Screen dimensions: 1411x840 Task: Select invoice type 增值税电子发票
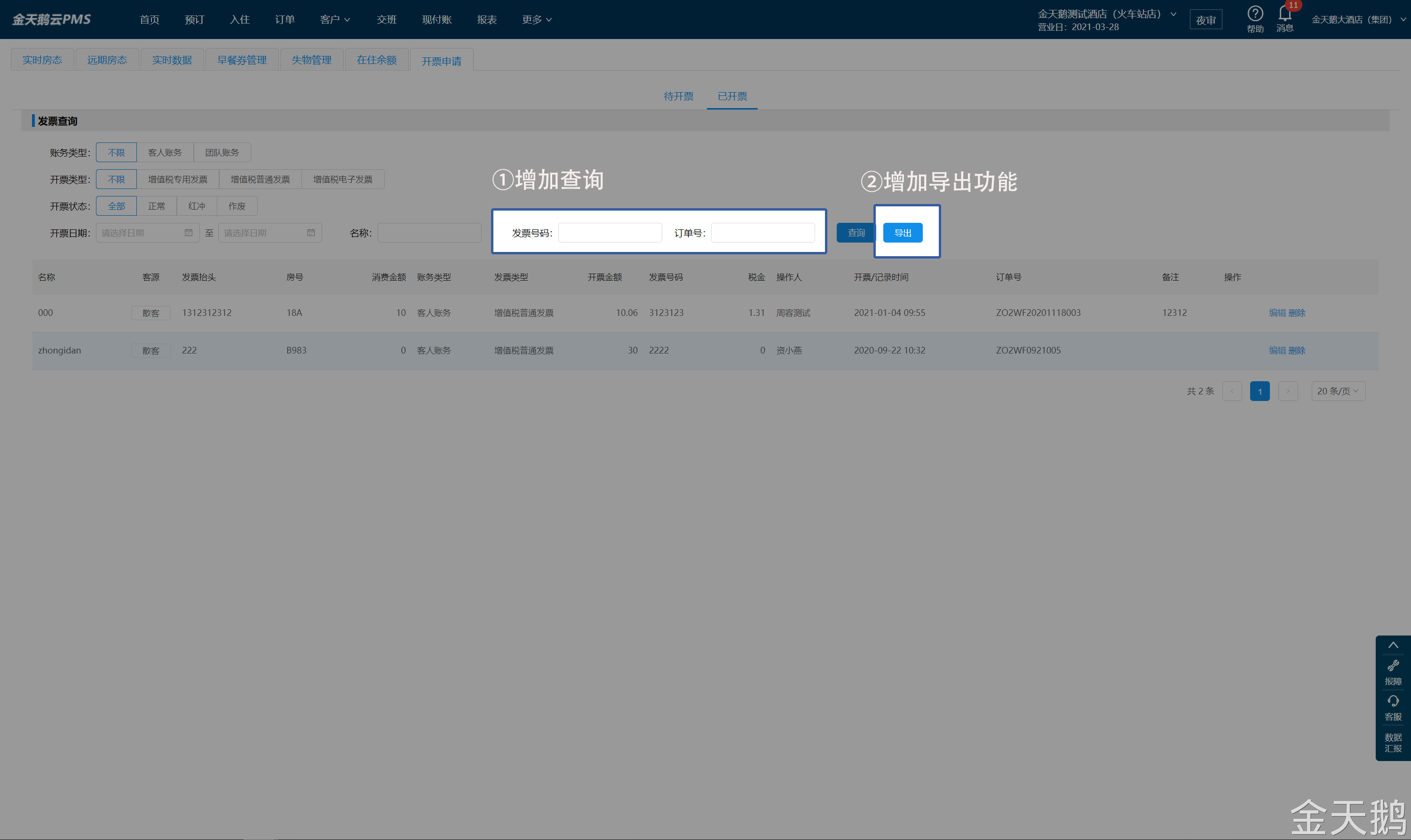[343, 179]
